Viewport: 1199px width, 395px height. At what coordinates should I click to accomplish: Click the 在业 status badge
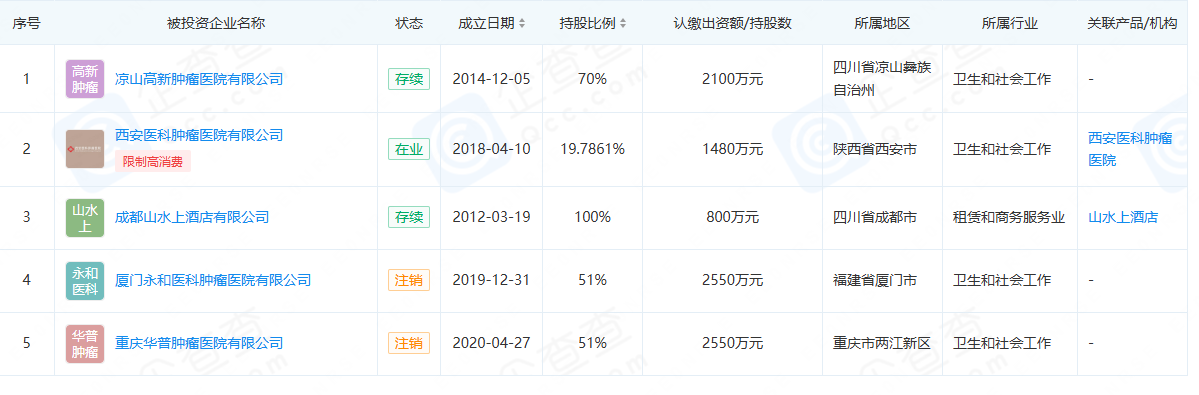click(x=409, y=149)
